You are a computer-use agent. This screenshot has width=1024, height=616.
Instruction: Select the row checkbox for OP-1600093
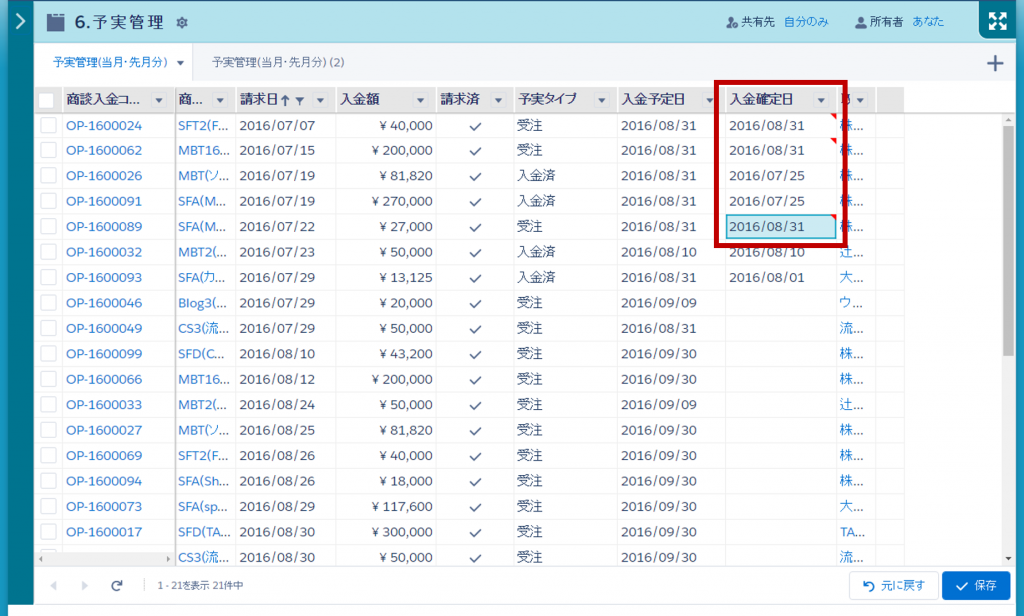tap(48, 278)
